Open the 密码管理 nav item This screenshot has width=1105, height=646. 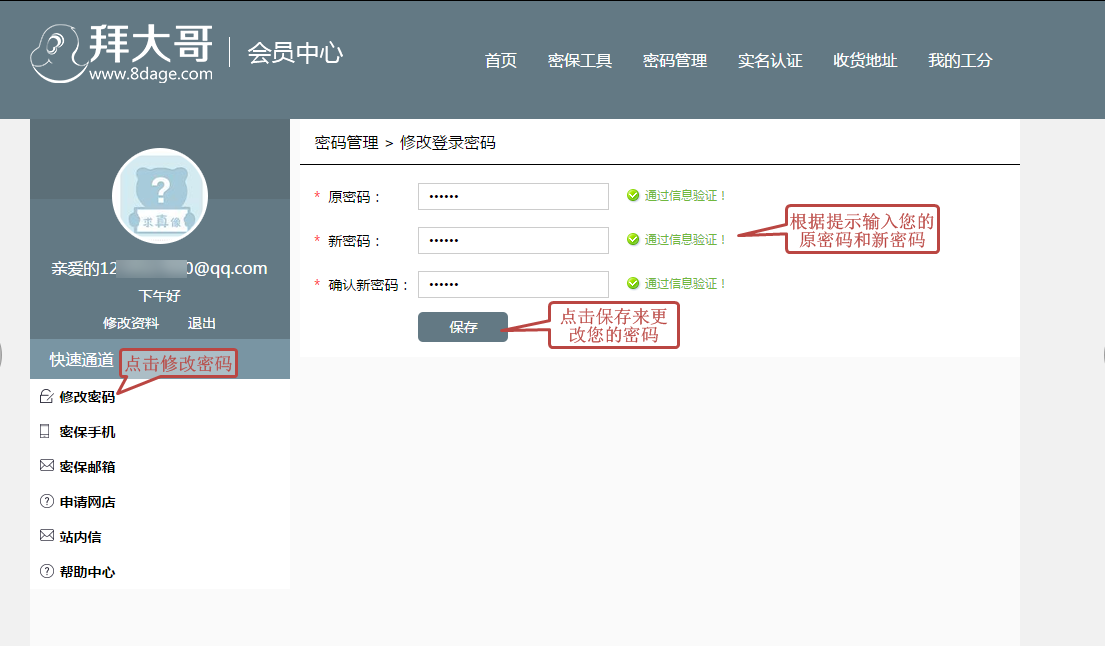pyautogui.click(x=675, y=61)
